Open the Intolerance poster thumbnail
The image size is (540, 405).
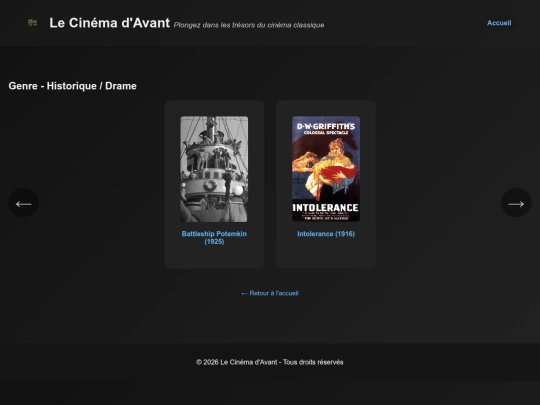point(326,169)
